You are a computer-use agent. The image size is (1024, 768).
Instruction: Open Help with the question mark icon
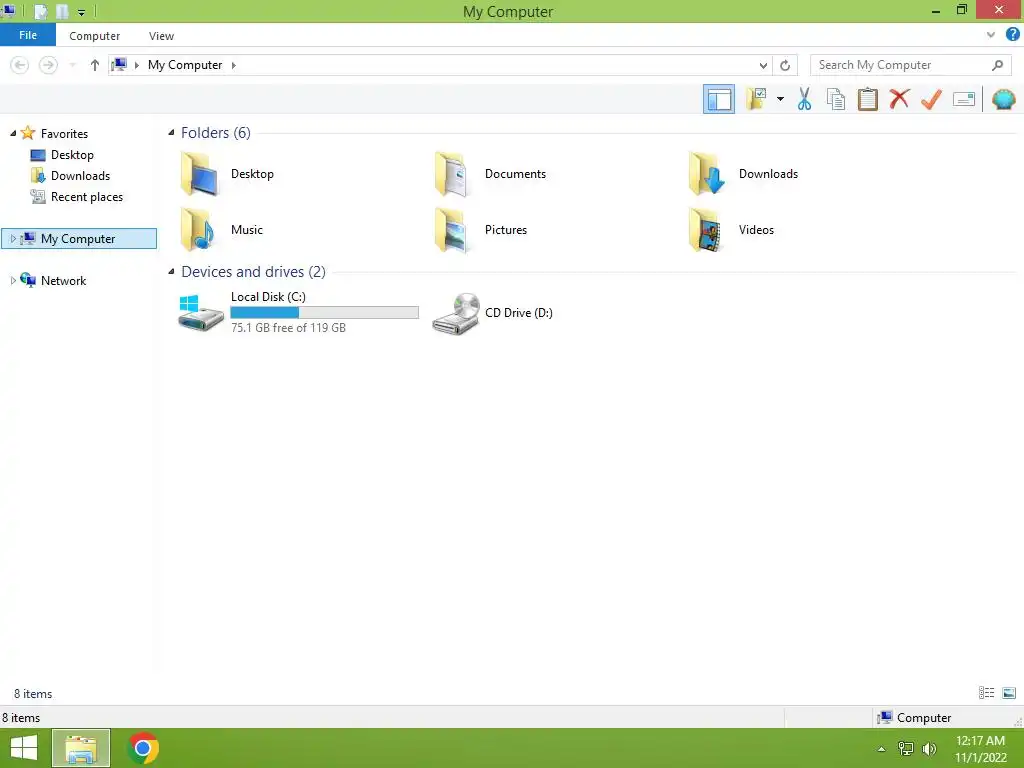1013,35
